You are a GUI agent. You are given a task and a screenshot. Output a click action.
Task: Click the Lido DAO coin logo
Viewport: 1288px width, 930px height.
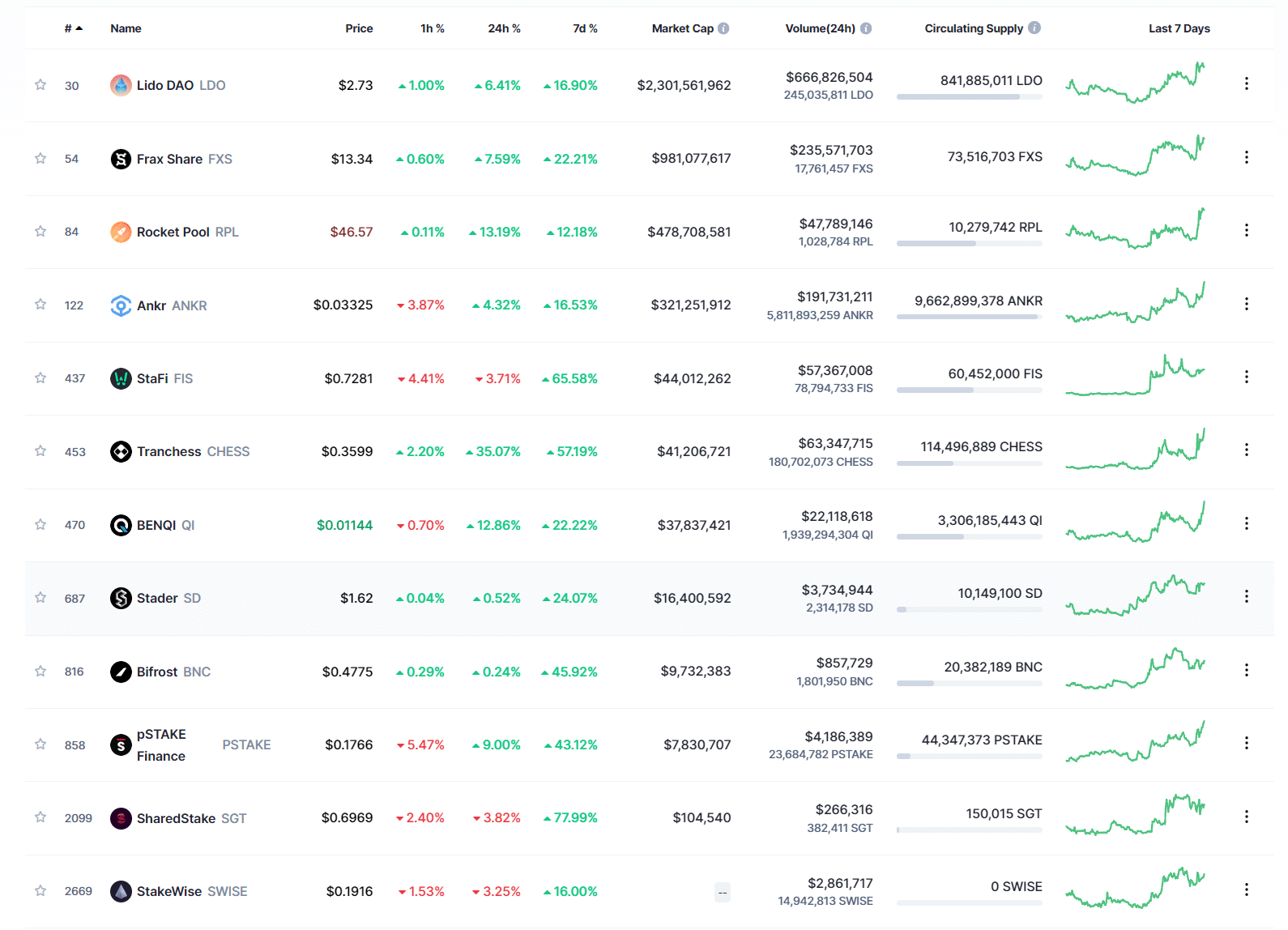click(121, 85)
